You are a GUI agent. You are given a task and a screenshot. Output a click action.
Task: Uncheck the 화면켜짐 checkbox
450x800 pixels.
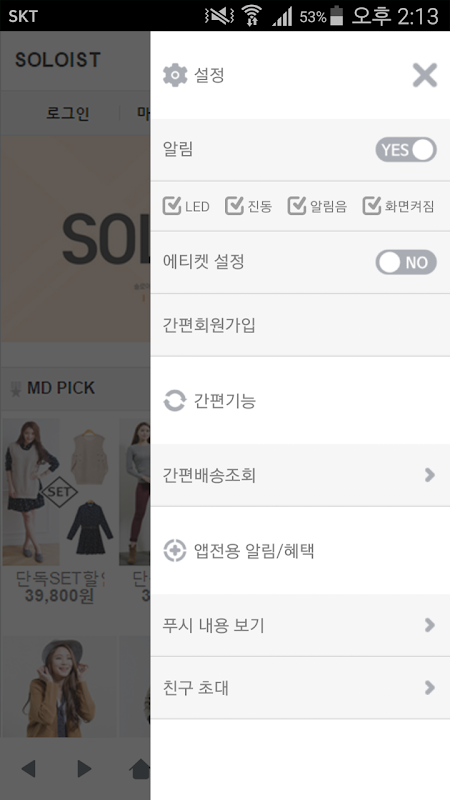click(372, 206)
